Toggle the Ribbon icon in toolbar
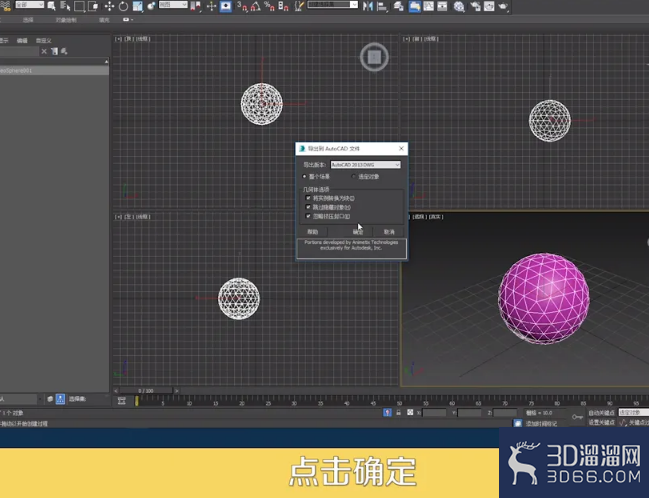Viewport: 649px width, 498px height. click(414, 6)
